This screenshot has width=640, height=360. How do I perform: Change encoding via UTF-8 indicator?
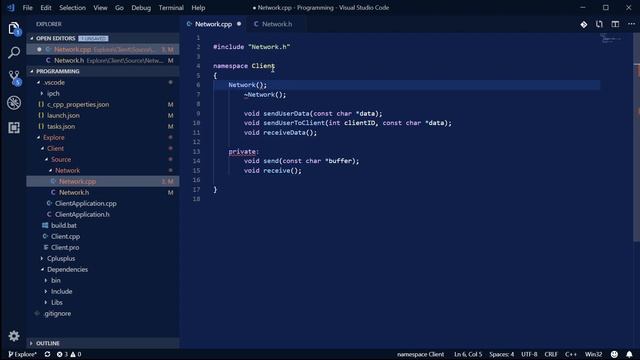[x=529, y=354]
